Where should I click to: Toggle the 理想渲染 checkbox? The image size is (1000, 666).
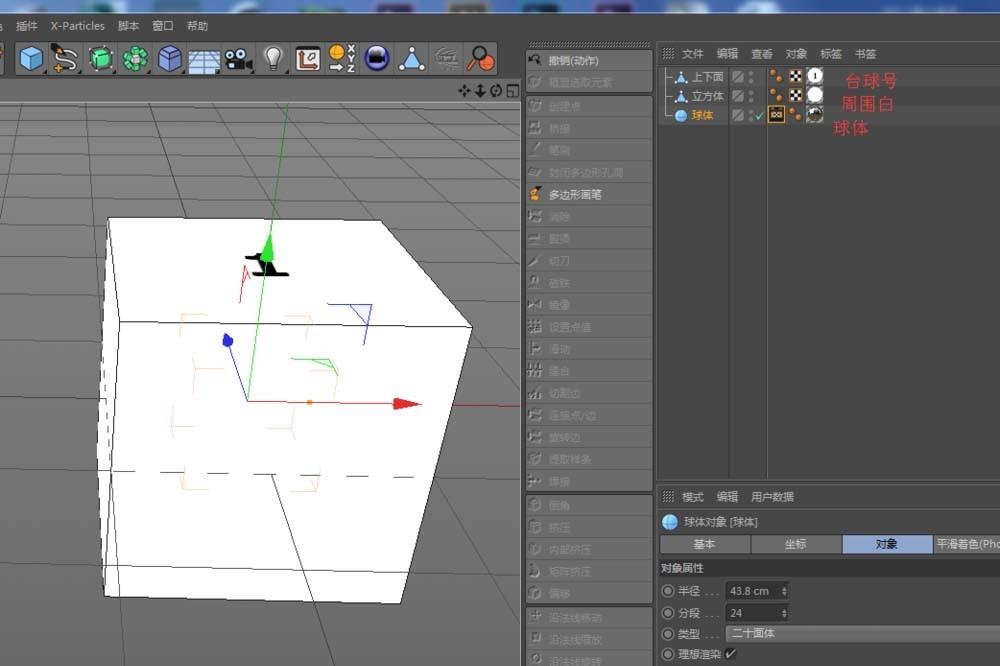[x=731, y=652]
